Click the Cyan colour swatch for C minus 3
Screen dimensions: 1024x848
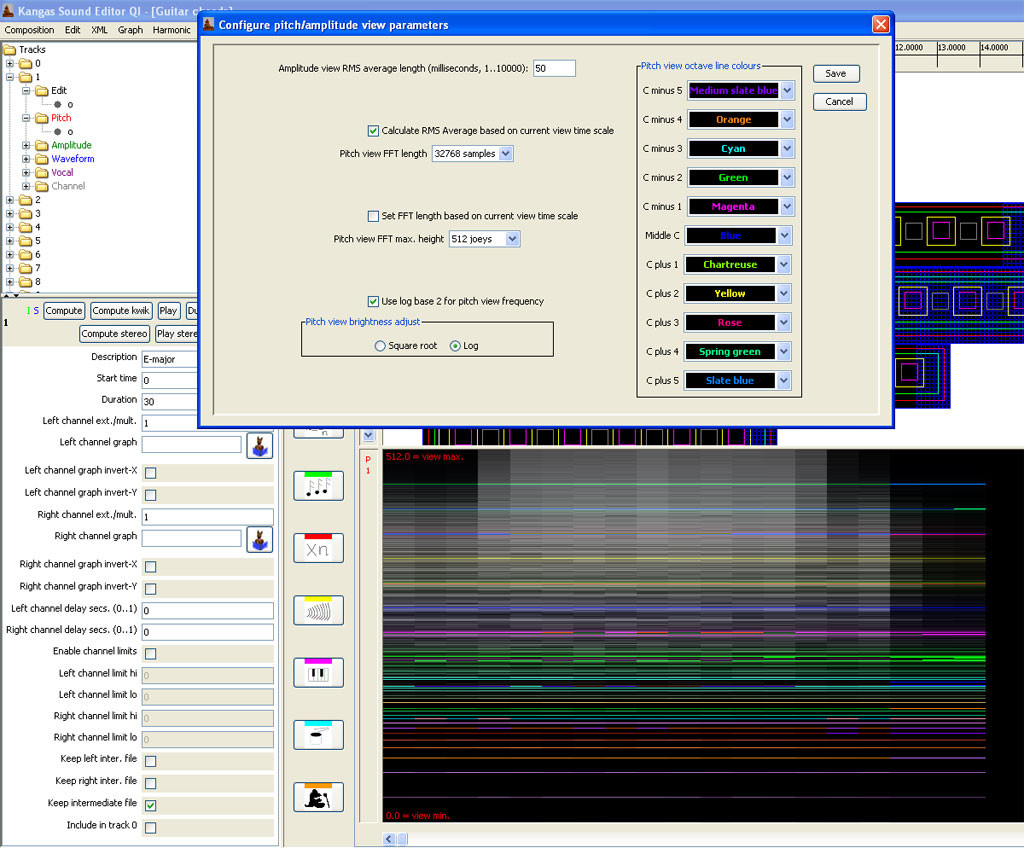[733, 148]
